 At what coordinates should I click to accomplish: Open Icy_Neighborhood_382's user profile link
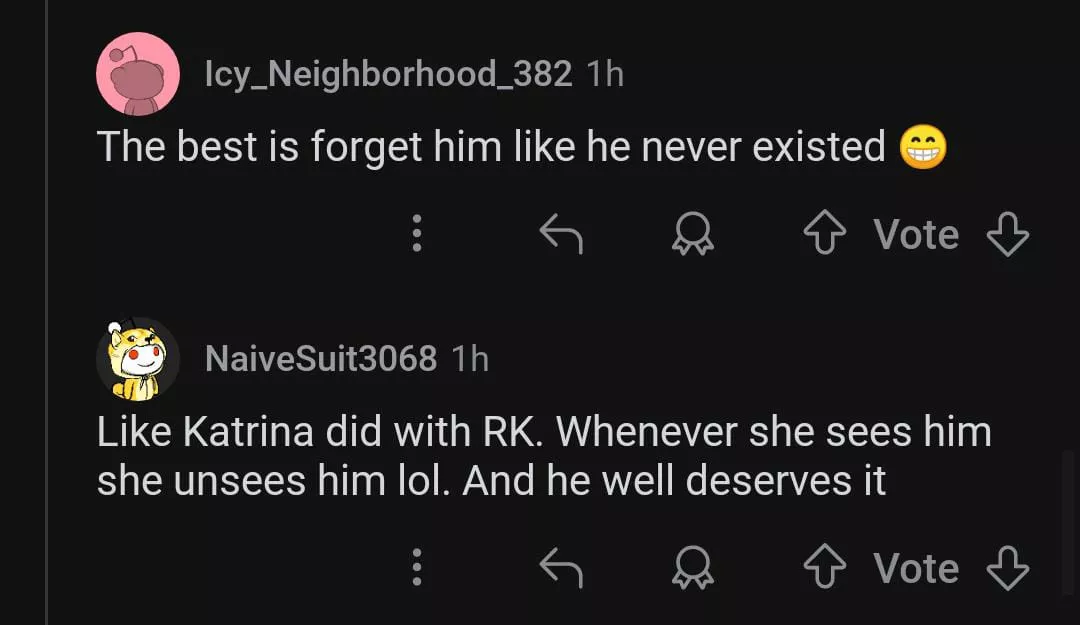click(388, 73)
